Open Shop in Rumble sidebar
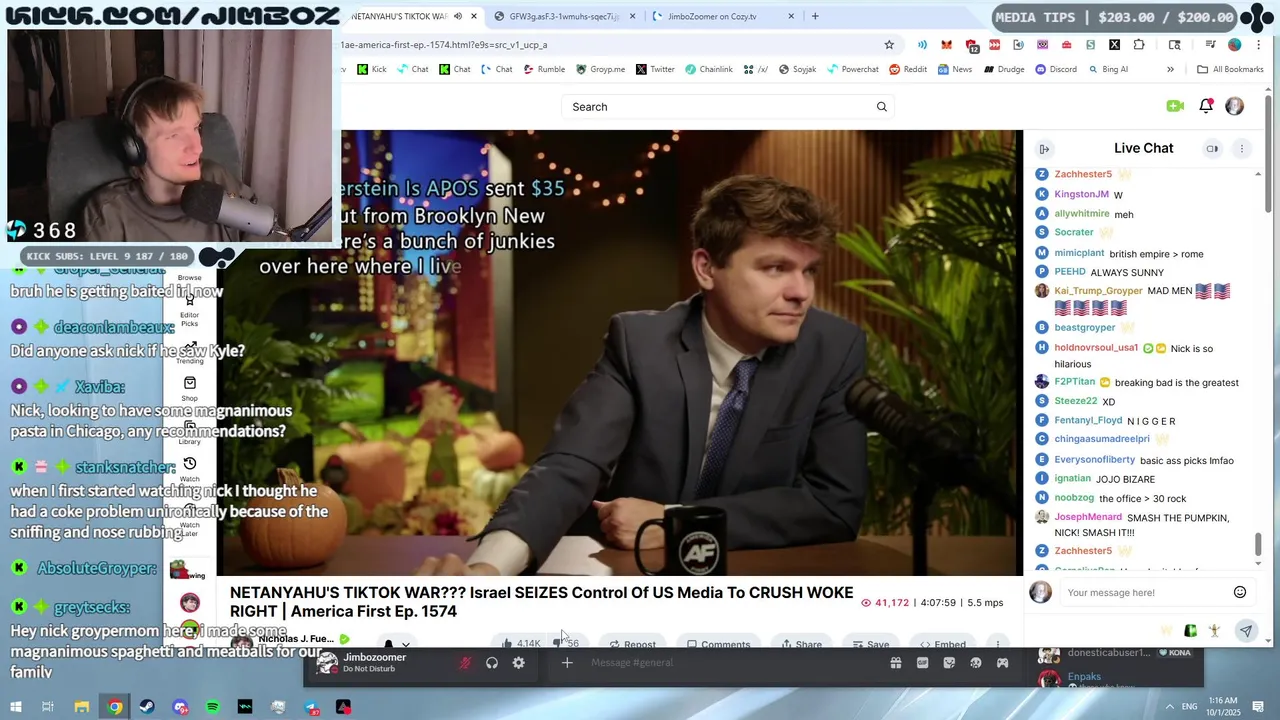1280x720 pixels. (x=189, y=388)
